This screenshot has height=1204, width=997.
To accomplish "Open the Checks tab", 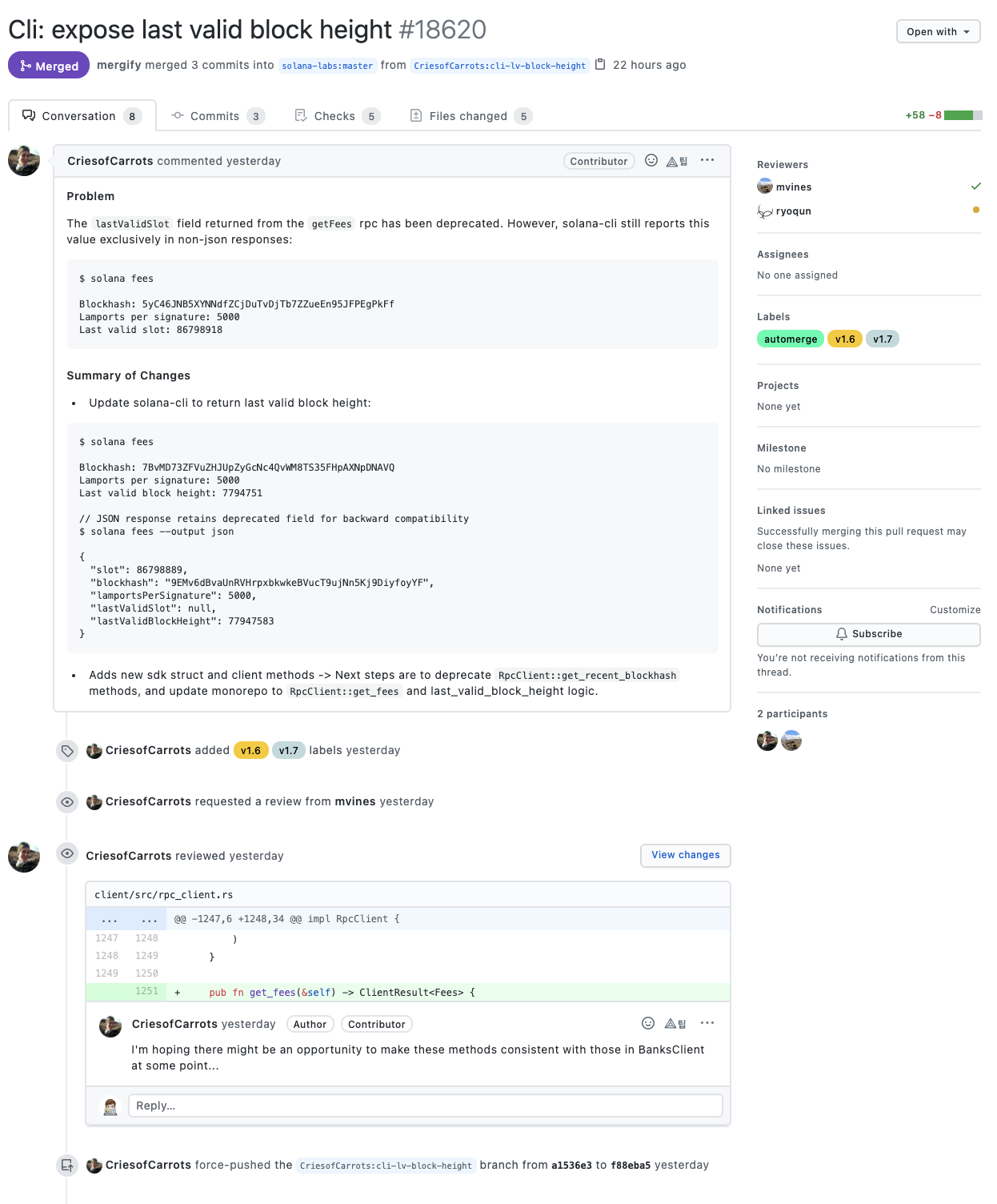I will click(337, 116).
